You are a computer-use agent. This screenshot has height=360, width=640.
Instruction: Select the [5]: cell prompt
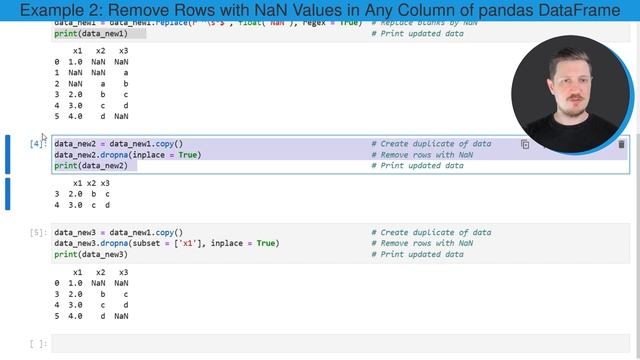tap(38, 233)
